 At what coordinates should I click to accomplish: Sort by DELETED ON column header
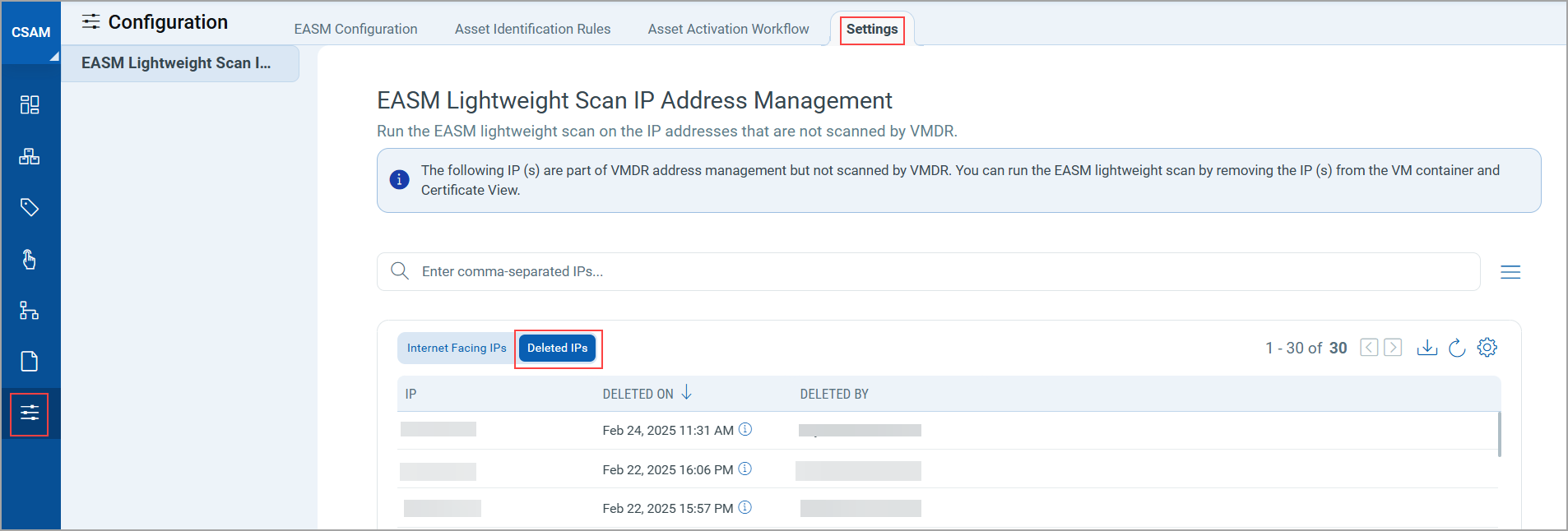tap(638, 395)
